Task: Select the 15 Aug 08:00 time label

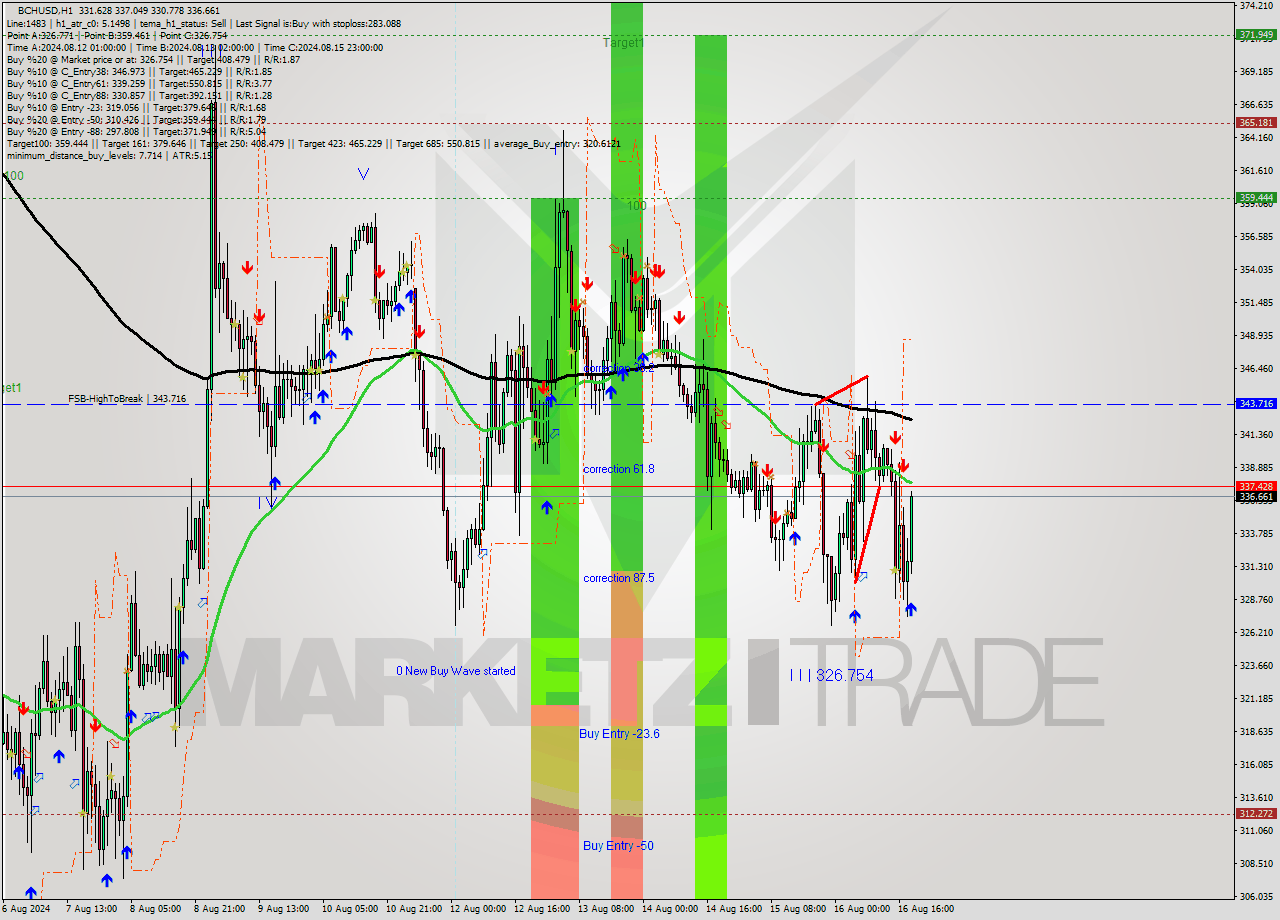Action: [x=797, y=909]
